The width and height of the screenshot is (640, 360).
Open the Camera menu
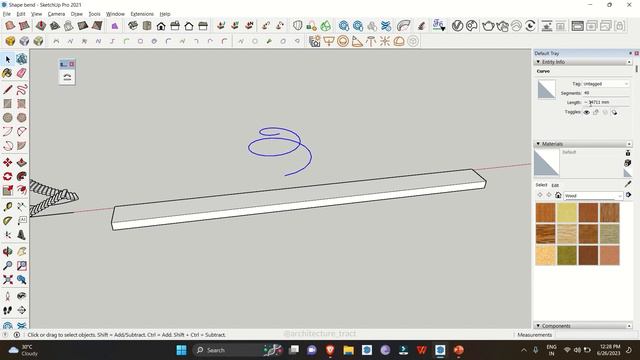click(56, 14)
